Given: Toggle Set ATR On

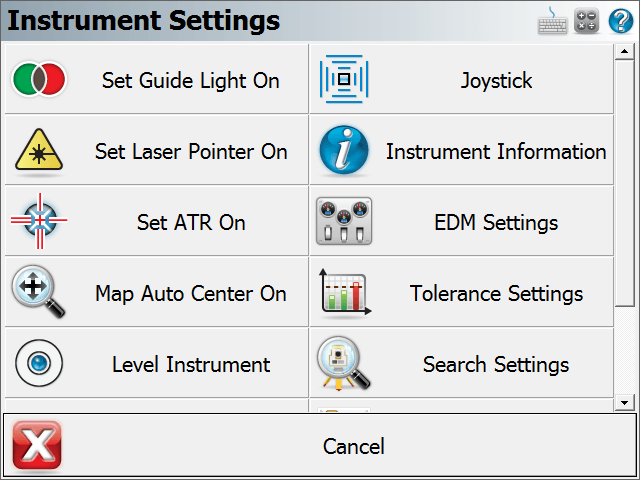Looking at the screenshot, I should tap(157, 221).
